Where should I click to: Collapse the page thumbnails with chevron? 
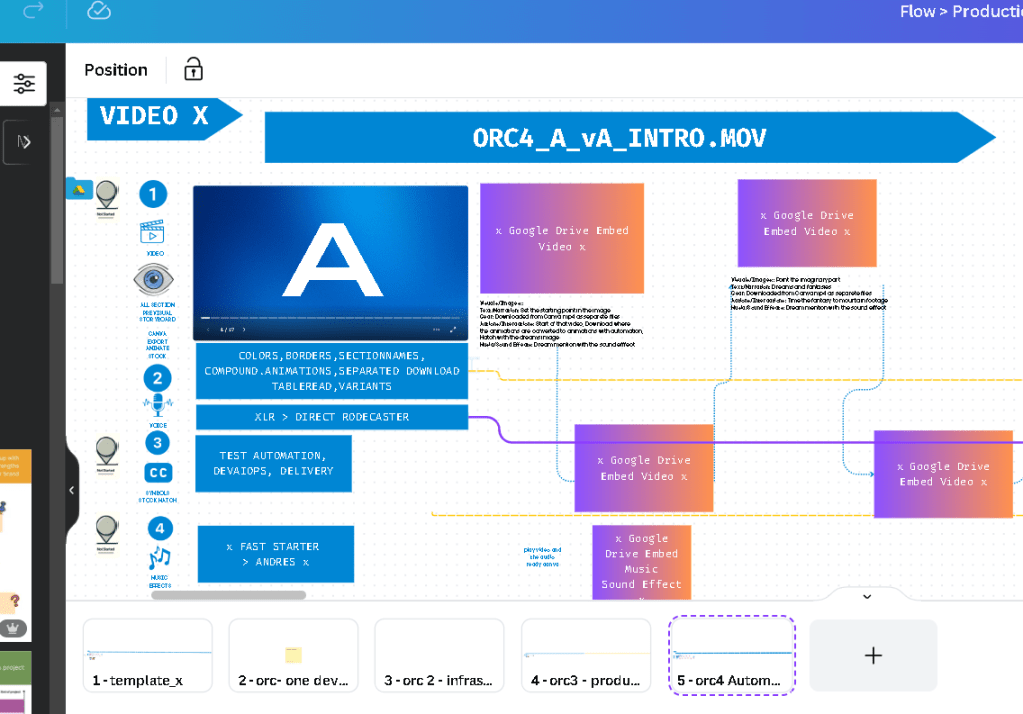tap(867, 597)
